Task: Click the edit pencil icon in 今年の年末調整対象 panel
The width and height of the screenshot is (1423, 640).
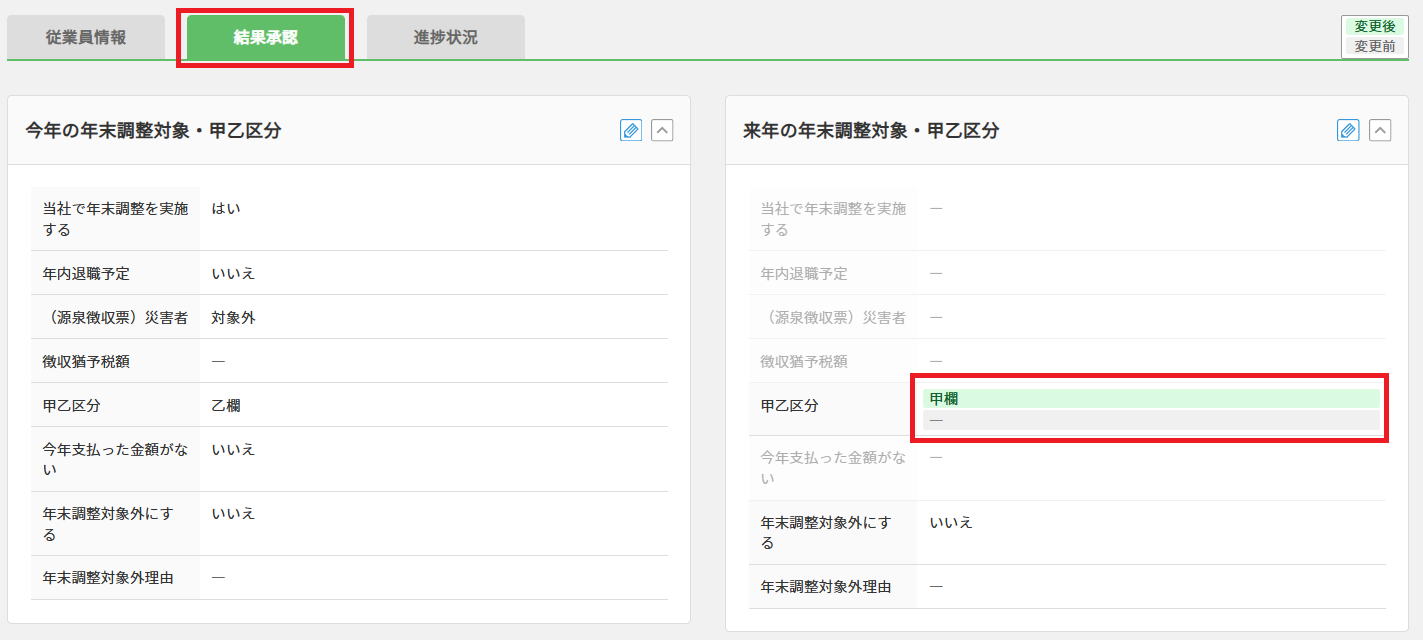Action: point(631,130)
